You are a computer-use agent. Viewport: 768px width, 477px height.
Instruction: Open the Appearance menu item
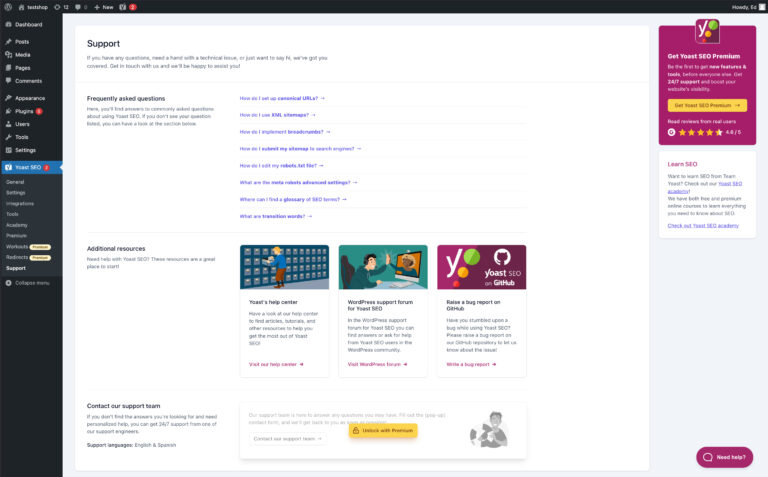coord(31,98)
